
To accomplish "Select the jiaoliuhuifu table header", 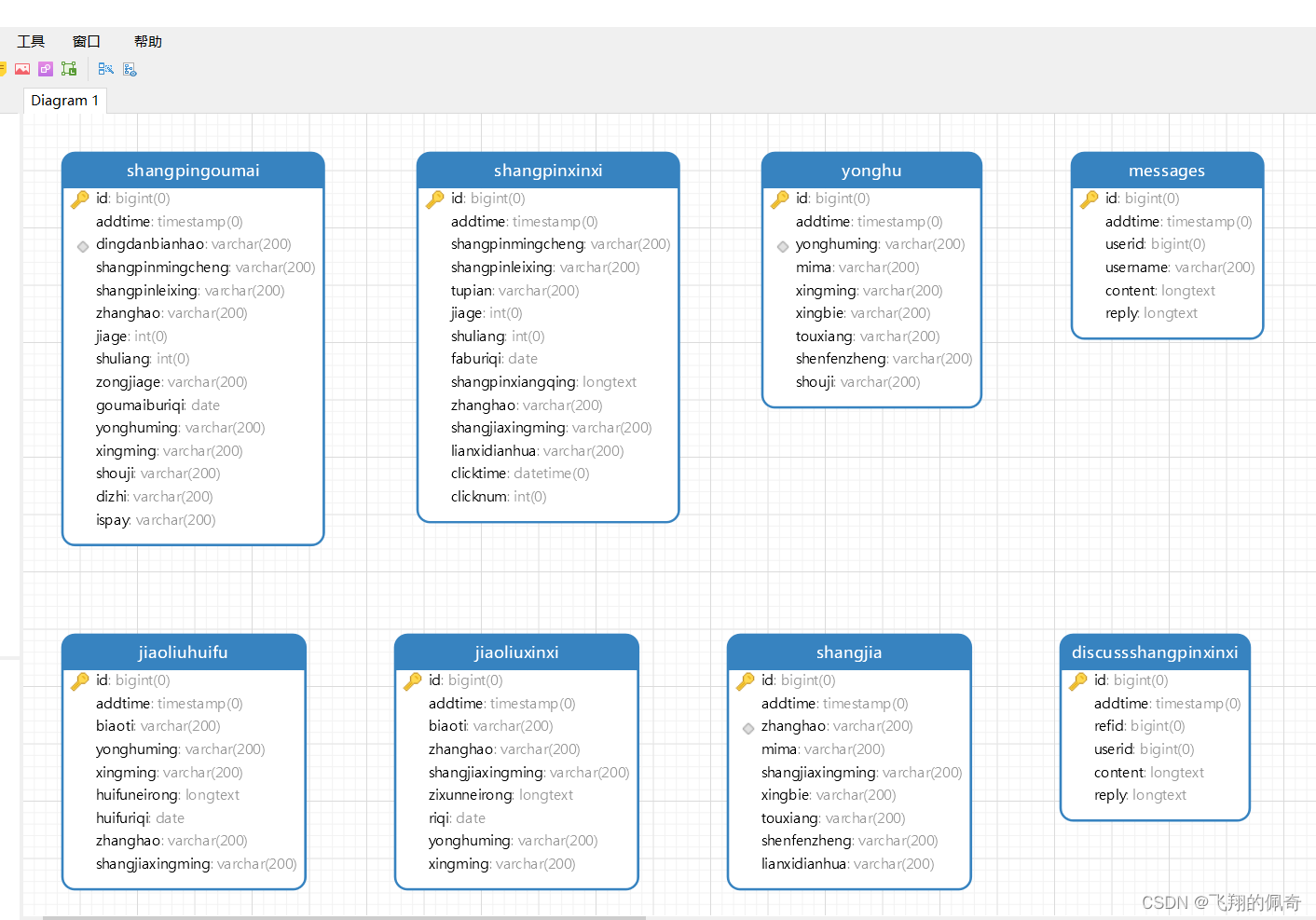I will tap(184, 652).
